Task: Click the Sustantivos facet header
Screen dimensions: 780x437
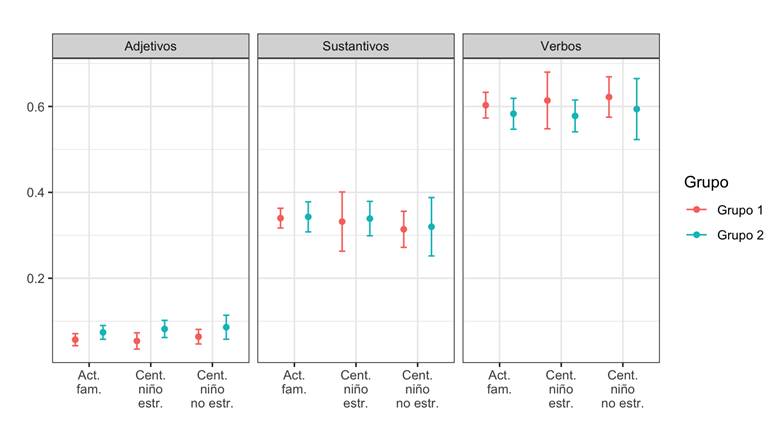Action: [x=356, y=46]
